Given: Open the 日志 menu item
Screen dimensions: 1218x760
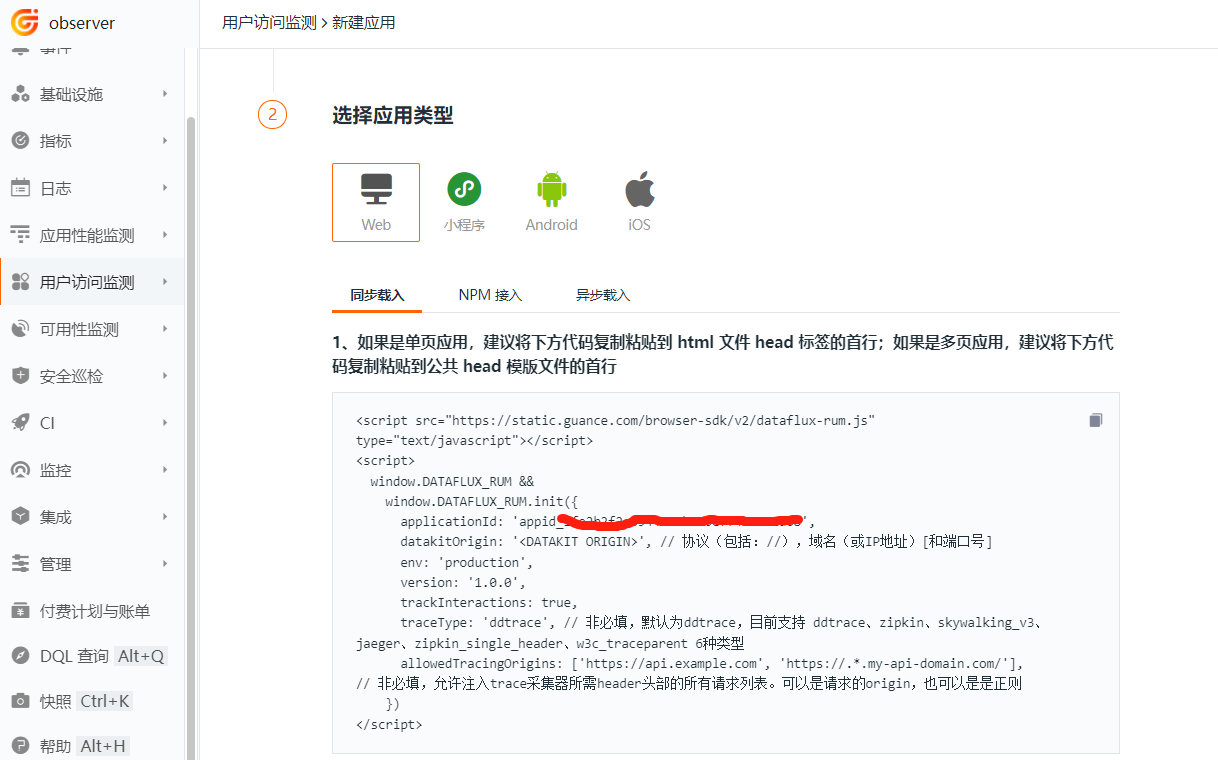Looking at the screenshot, I should tap(92, 188).
